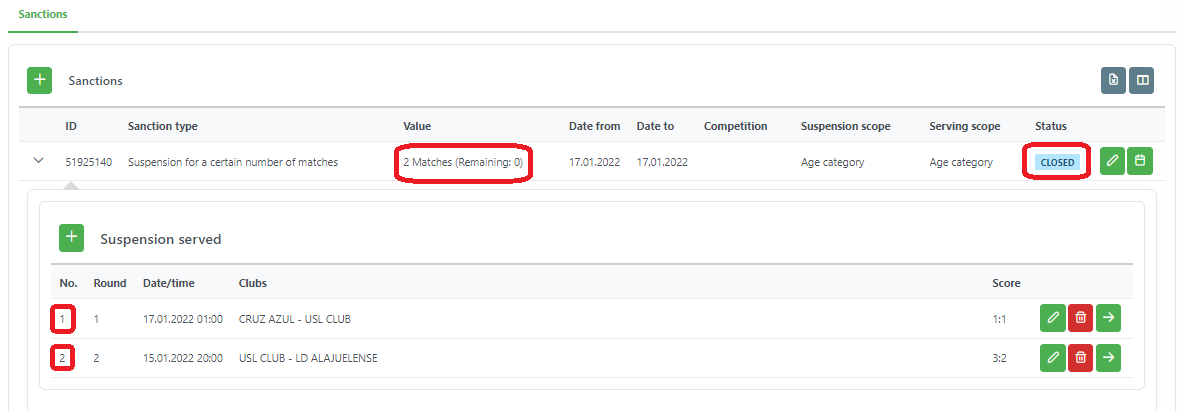Collapse the sanction 51925140 row chevron
Viewport: 1185px width, 411px height.
coord(39,161)
